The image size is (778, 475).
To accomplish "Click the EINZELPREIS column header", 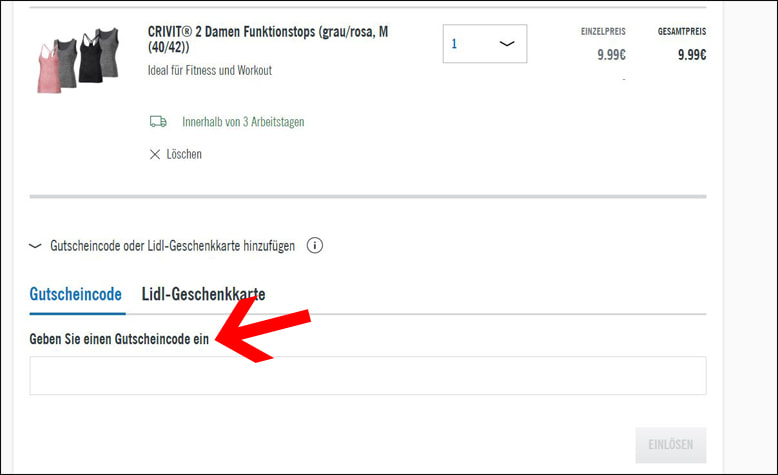I will [603, 31].
